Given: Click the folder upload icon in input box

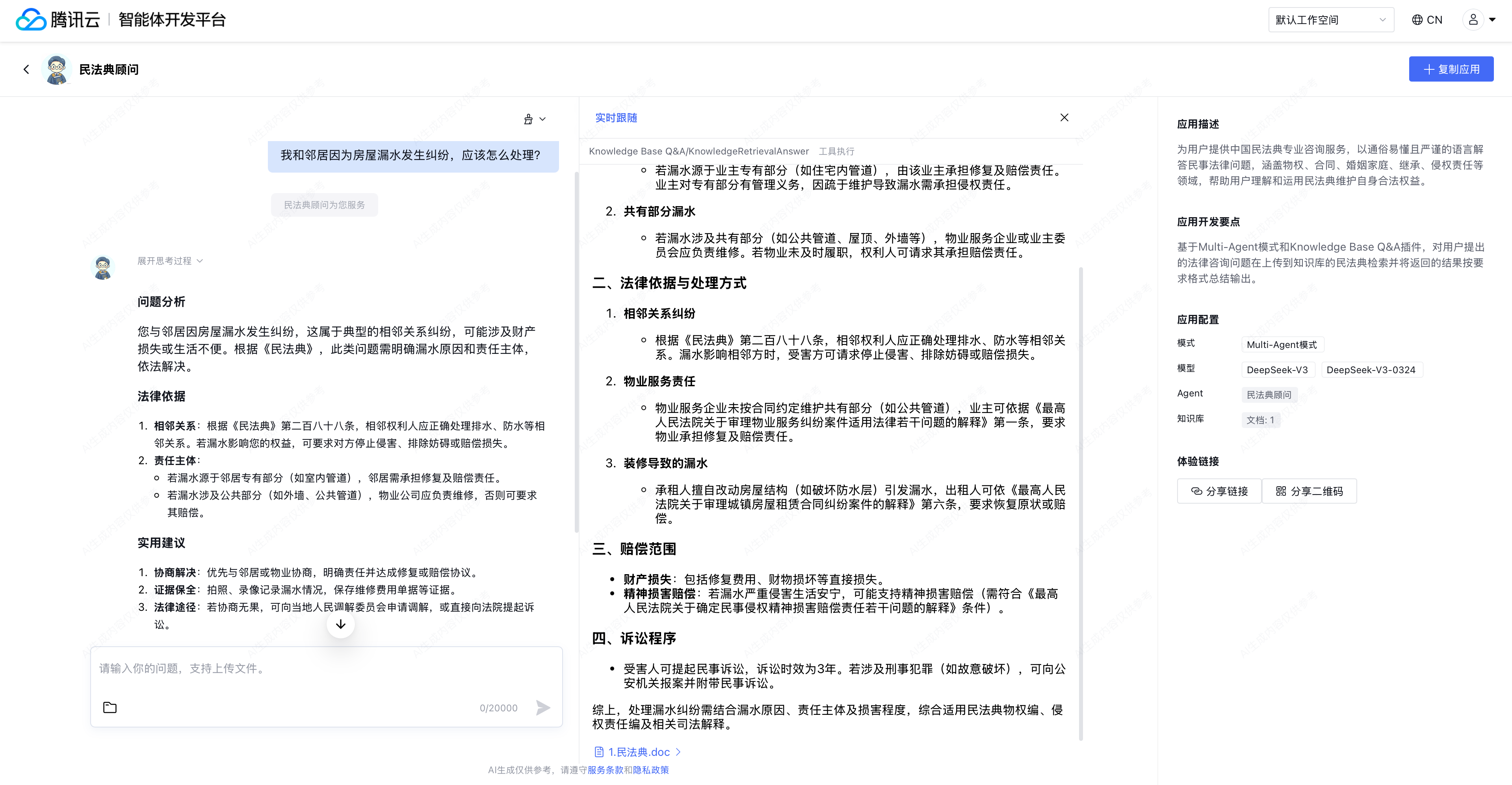Looking at the screenshot, I should click(x=110, y=707).
